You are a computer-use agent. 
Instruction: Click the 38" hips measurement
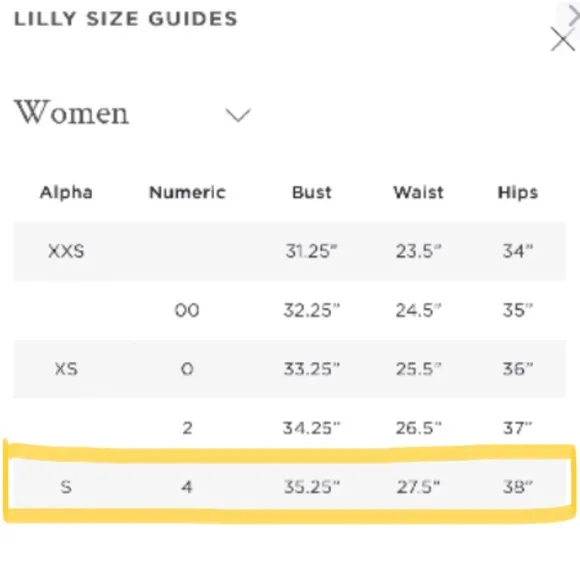pyautogui.click(x=518, y=487)
